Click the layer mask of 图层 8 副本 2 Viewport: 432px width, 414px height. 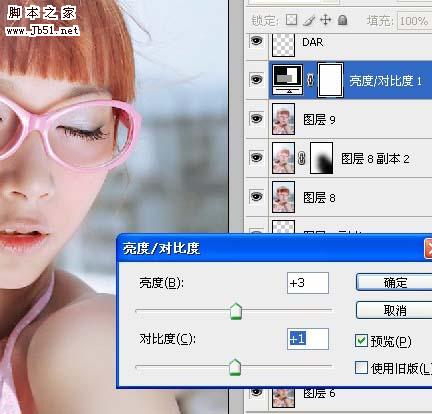[x=322, y=158]
